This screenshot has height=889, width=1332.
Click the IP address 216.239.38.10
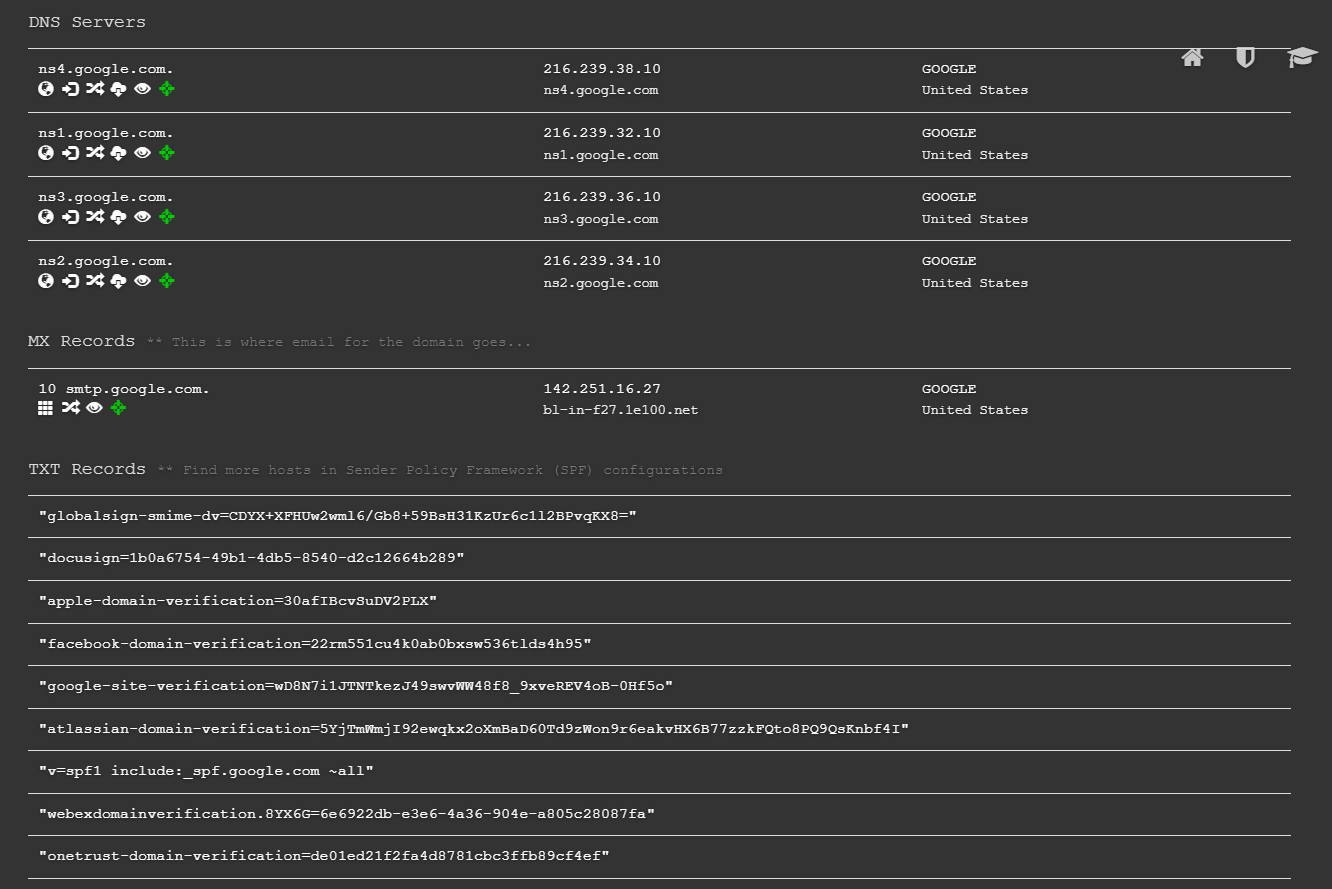point(602,69)
